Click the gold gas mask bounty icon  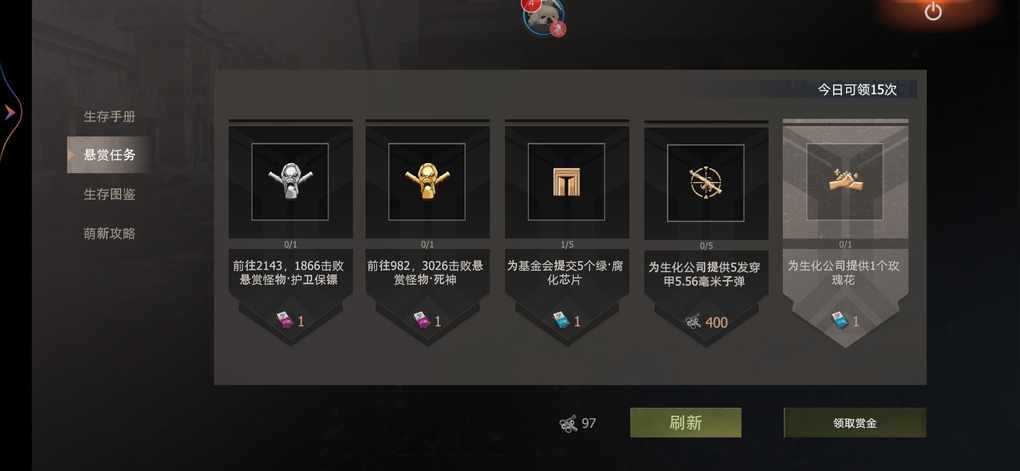click(x=427, y=182)
